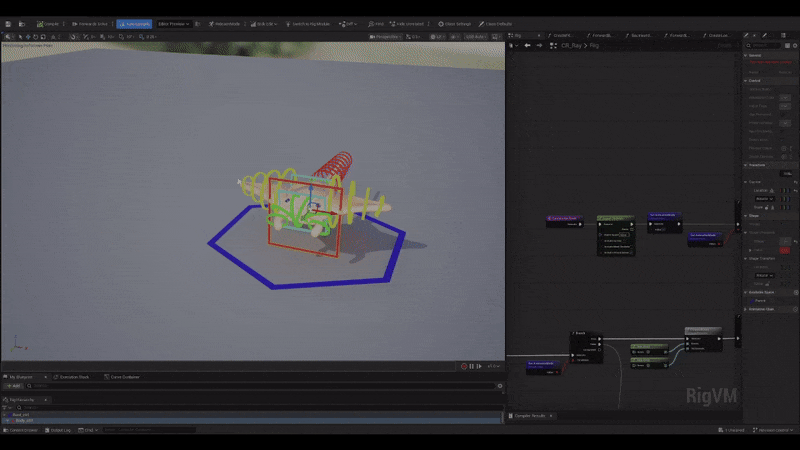Click the Compile button

tap(48, 24)
